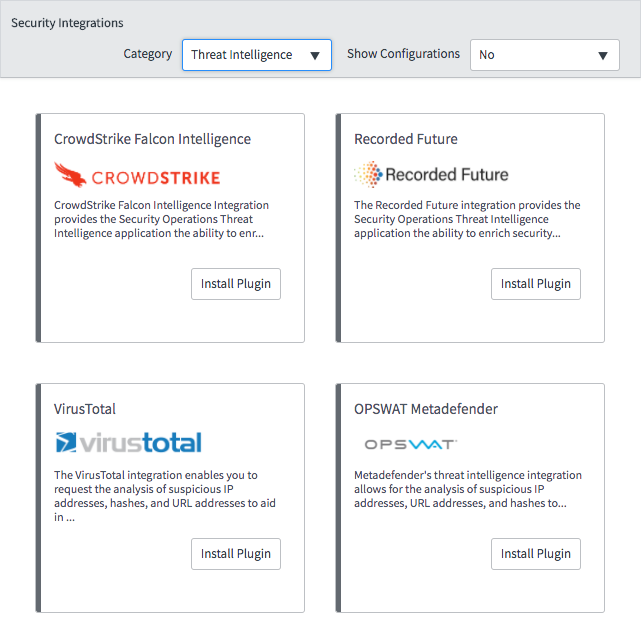Click the Metadefender threat intelligence description
This screenshot has height=627, width=641.
click(x=468, y=489)
